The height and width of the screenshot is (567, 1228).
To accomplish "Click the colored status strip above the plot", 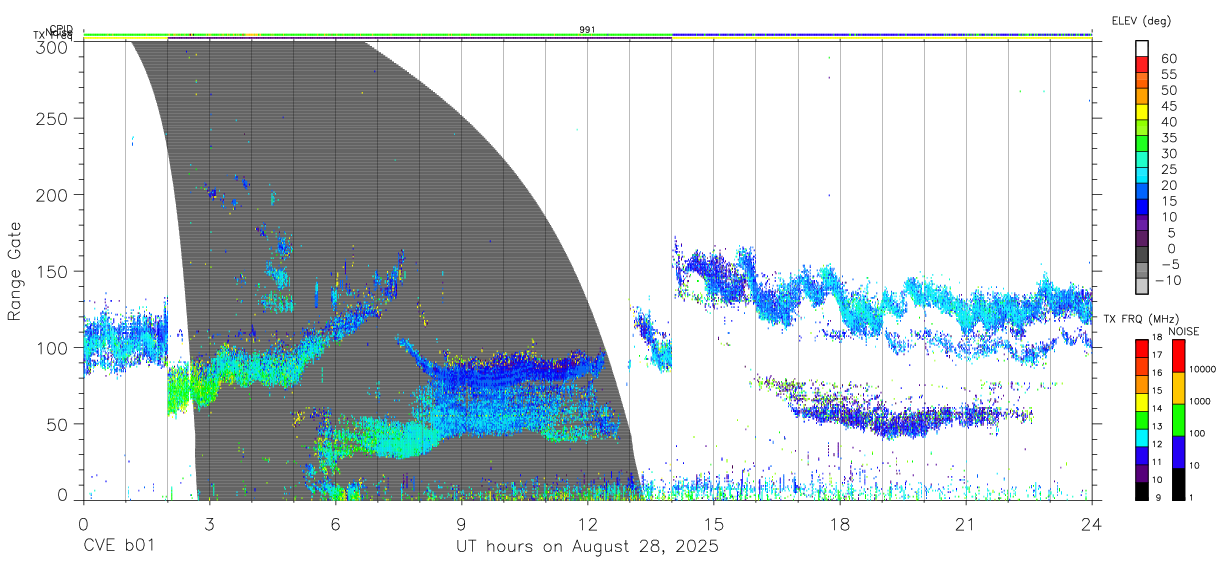I will pyautogui.click(x=588, y=36).
